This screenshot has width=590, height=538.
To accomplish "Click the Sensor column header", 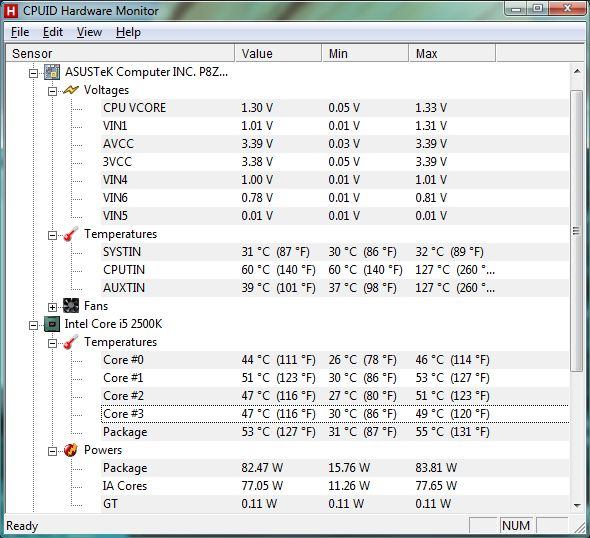I will [120, 53].
